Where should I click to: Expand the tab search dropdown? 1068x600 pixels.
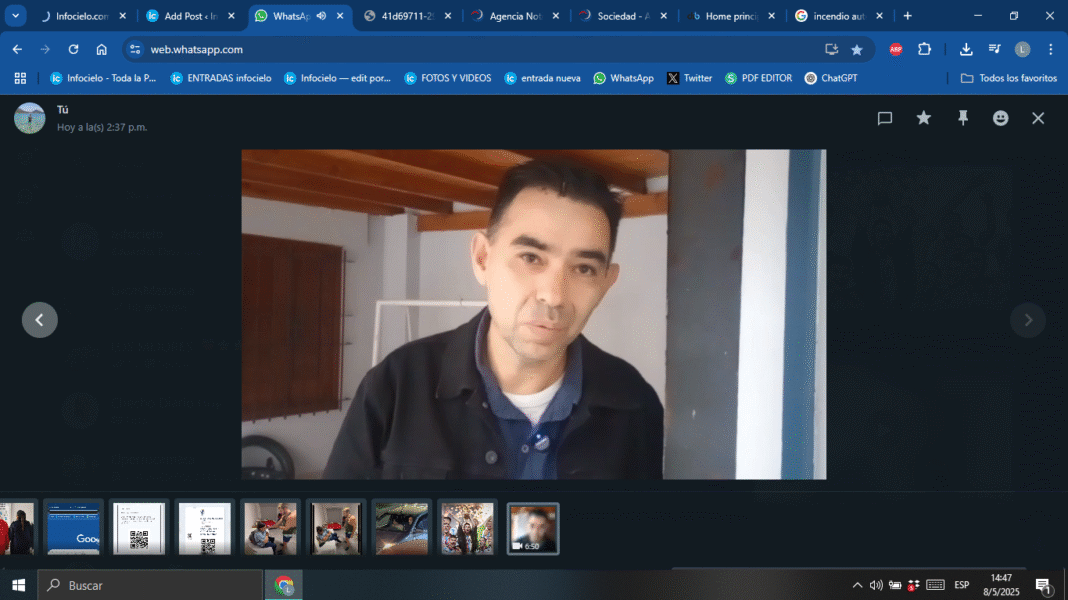click(x=16, y=16)
